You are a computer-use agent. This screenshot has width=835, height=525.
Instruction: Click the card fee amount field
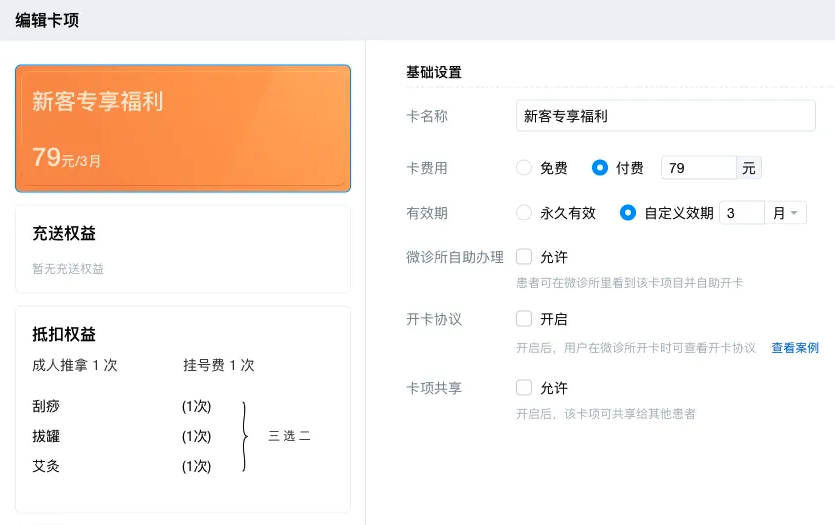[x=698, y=168]
